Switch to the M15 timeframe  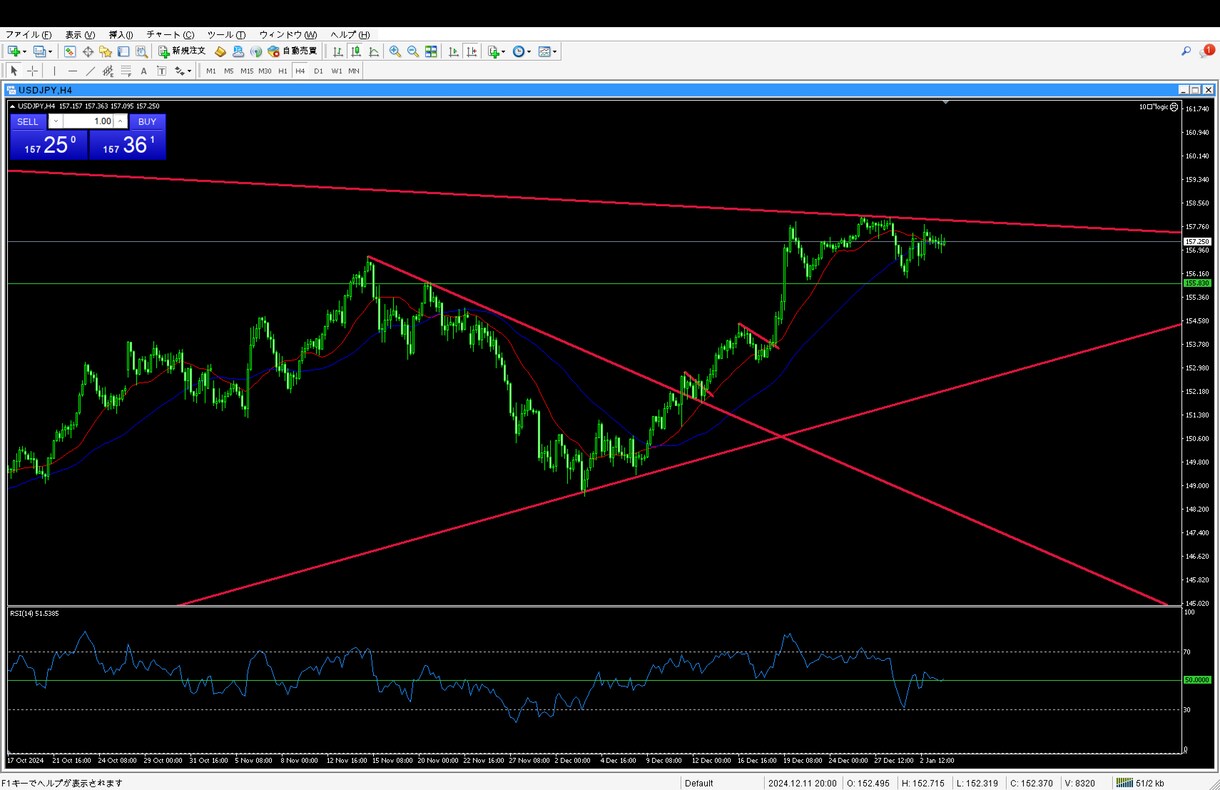coord(246,71)
